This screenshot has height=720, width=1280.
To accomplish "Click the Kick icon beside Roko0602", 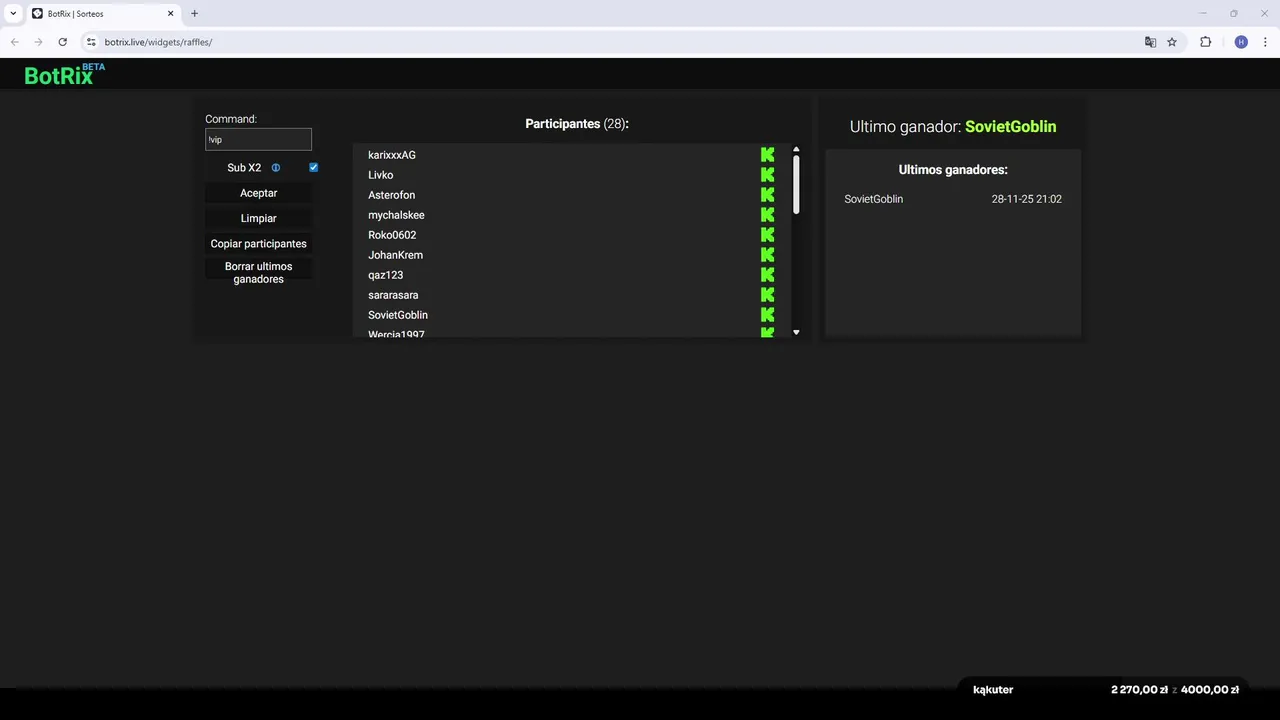I will [767, 235].
